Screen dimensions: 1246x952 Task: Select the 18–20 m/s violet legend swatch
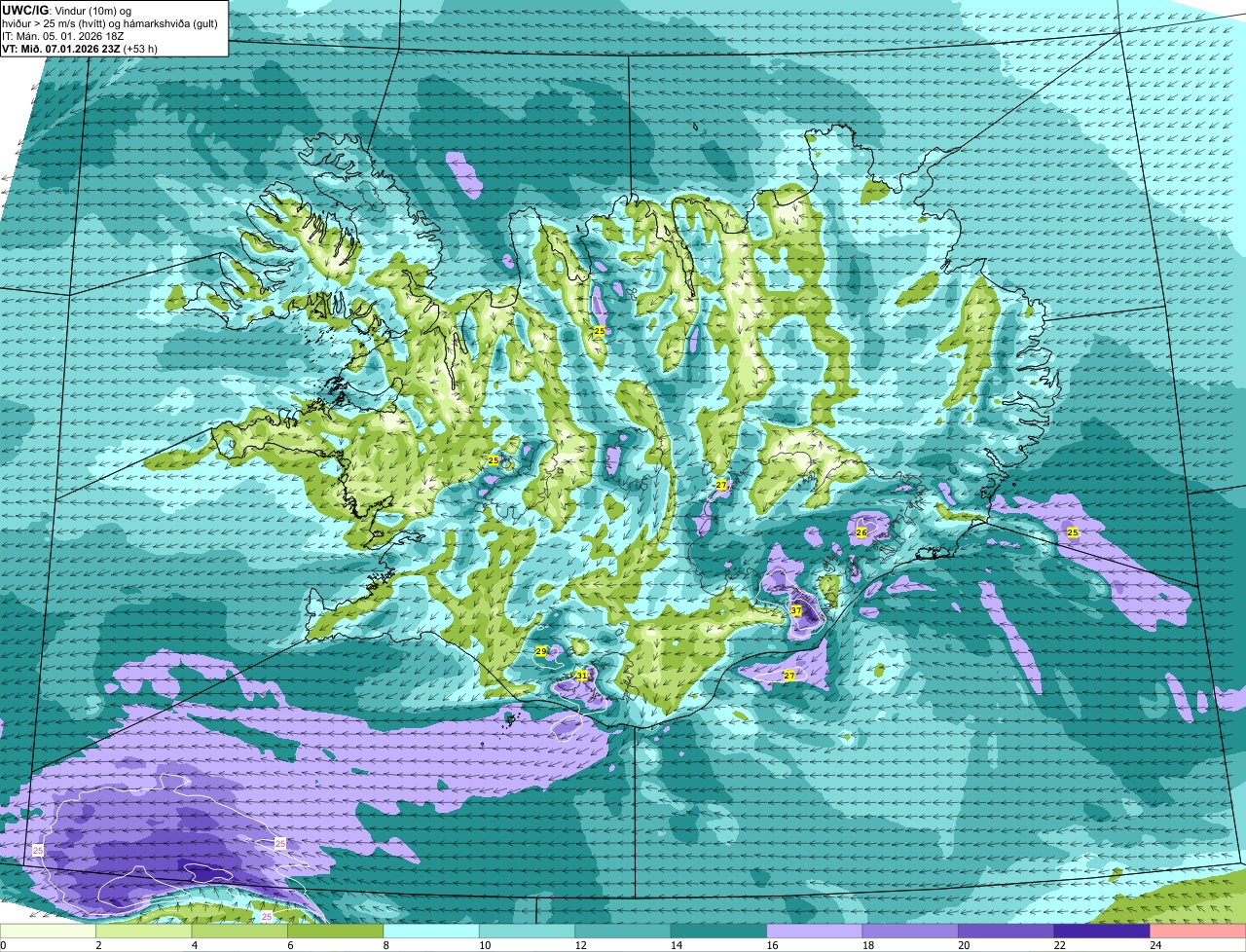coord(910,932)
